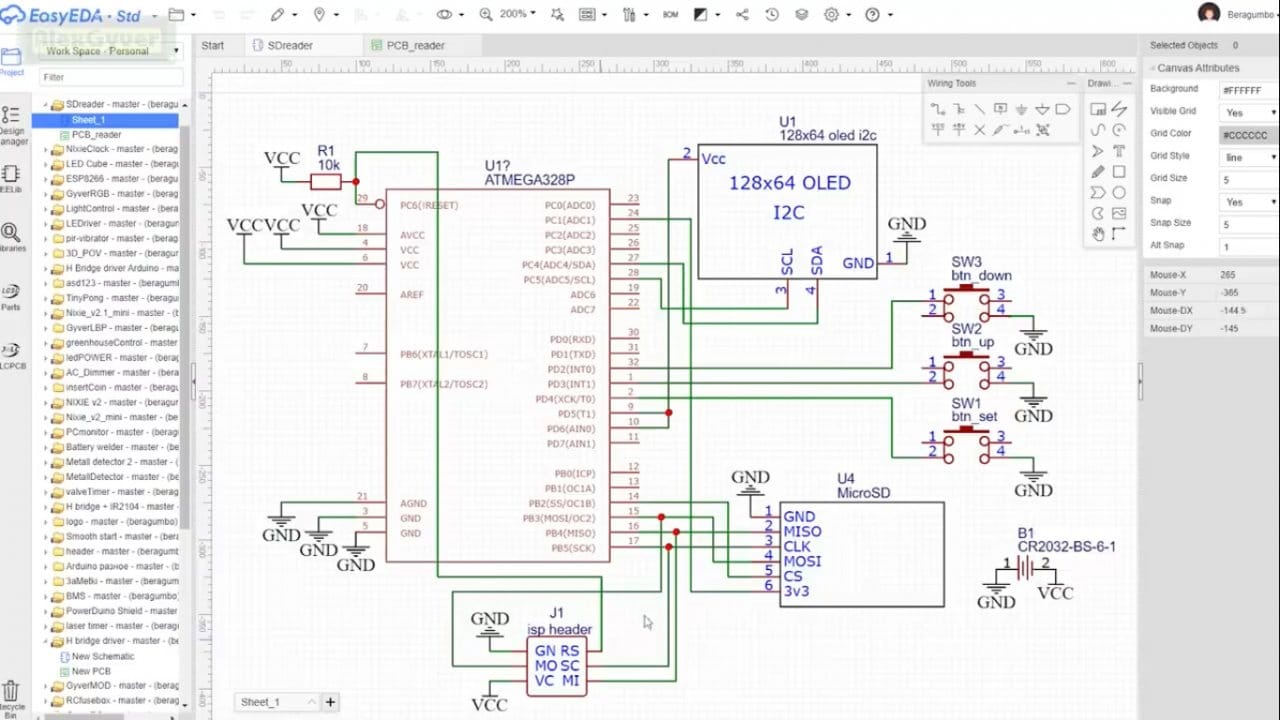Expand the NixieClock project folder
1280x720 pixels.
point(46,149)
